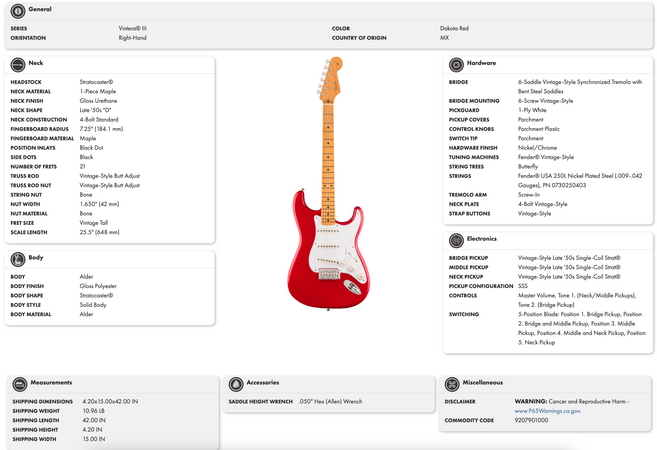Click the Accessories section icon

[x=237, y=383]
